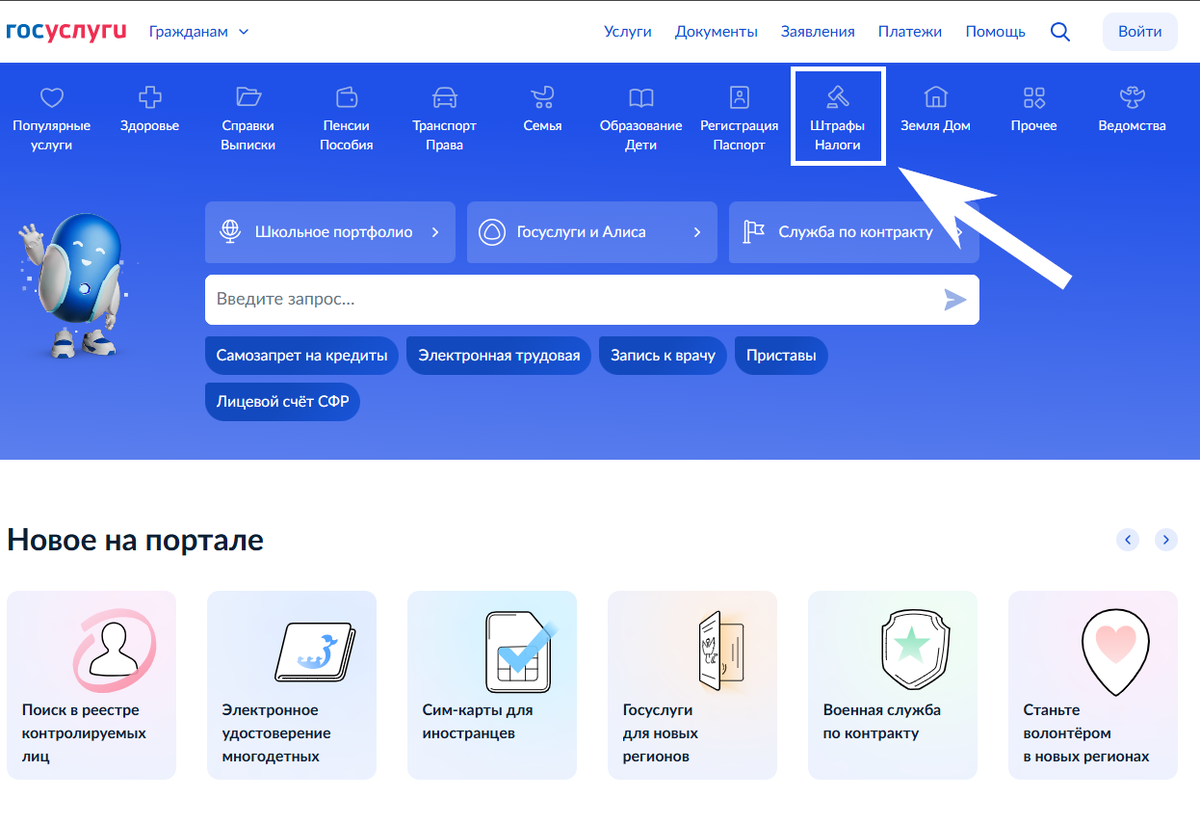The width and height of the screenshot is (1200, 825).
Task: Select the Самозапрет на кредиты chip
Action: (x=302, y=356)
